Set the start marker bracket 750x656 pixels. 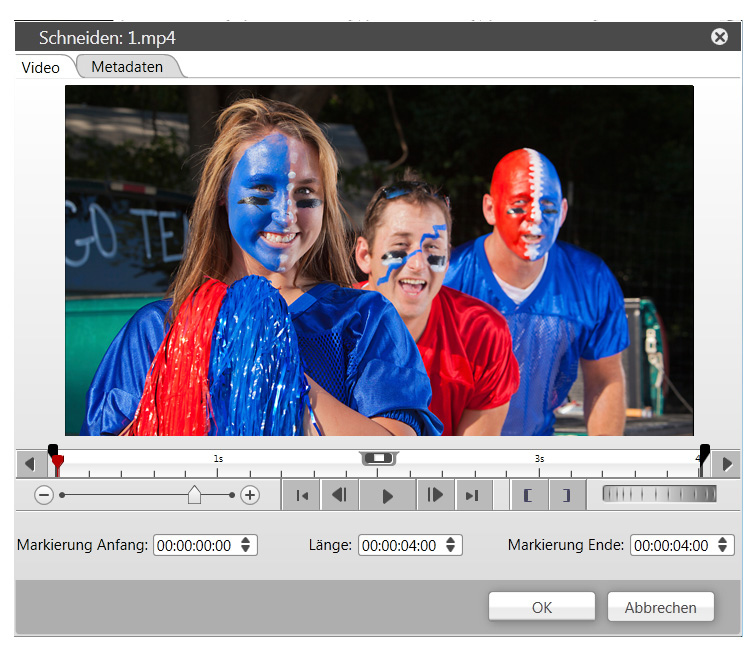[528, 495]
